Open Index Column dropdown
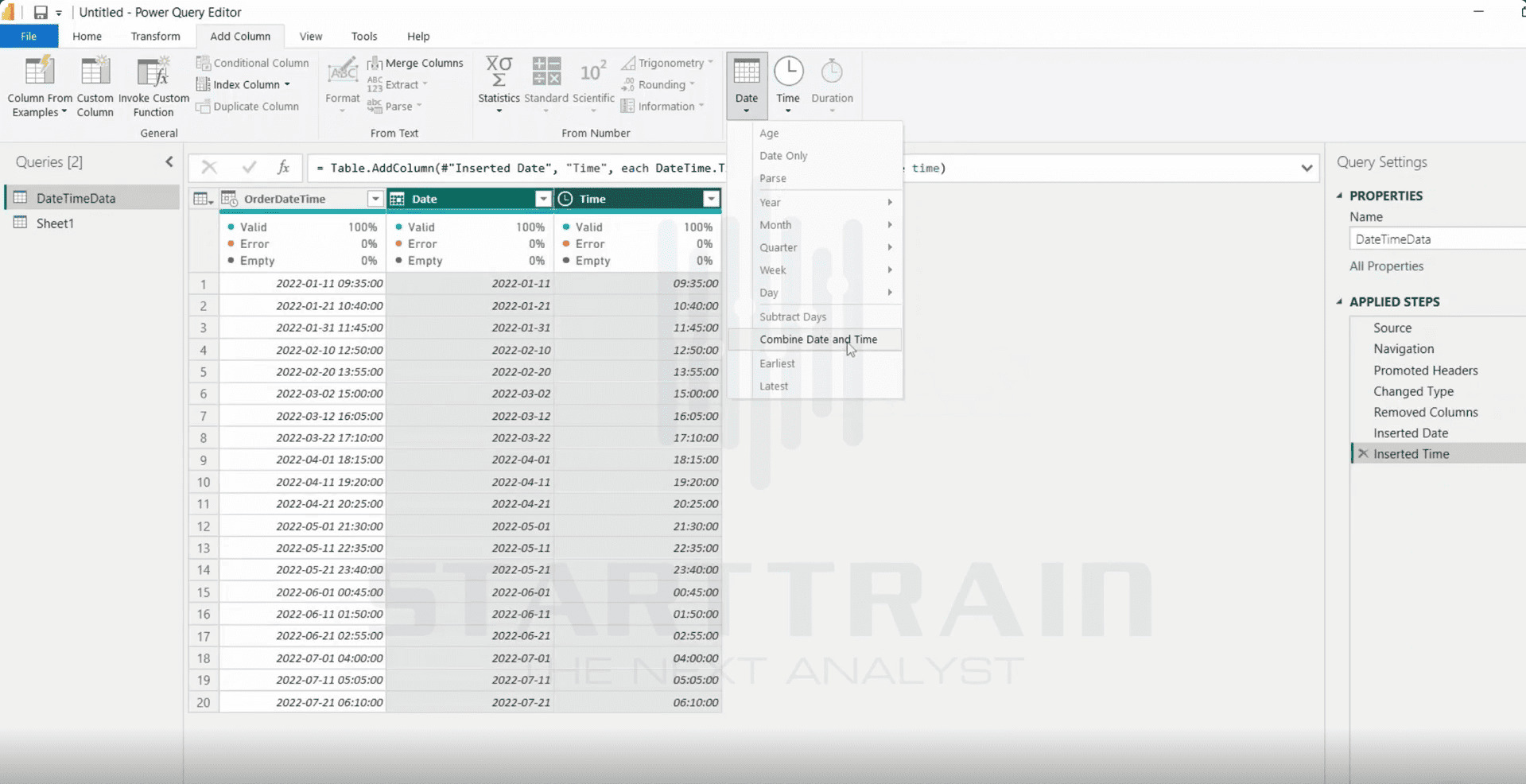1526x784 pixels. 245,84
